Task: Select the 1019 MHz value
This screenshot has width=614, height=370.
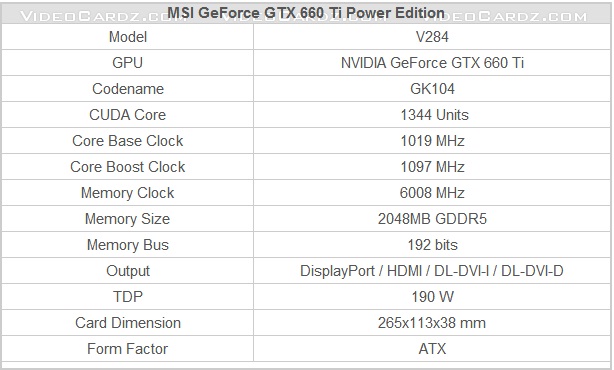Action: point(432,141)
